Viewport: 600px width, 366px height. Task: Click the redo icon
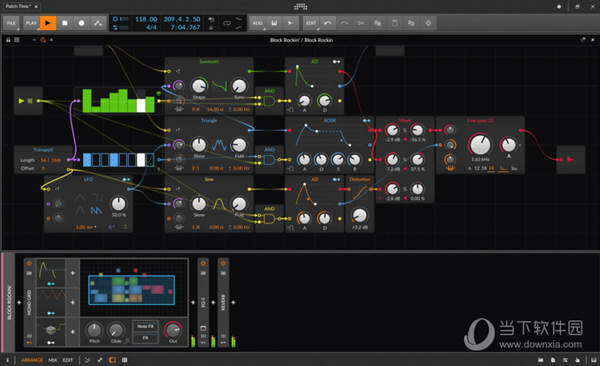pyautogui.click(x=344, y=23)
